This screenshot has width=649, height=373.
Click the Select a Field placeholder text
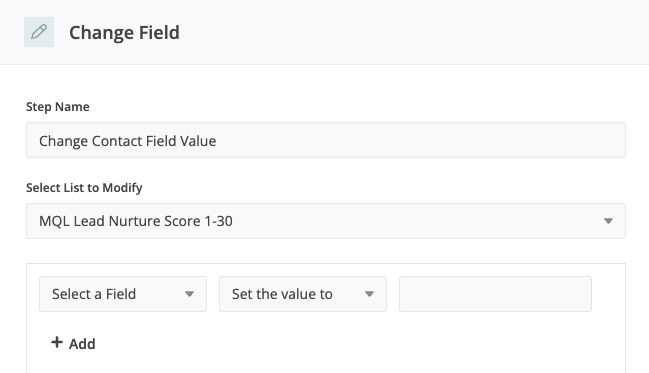[94, 294]
